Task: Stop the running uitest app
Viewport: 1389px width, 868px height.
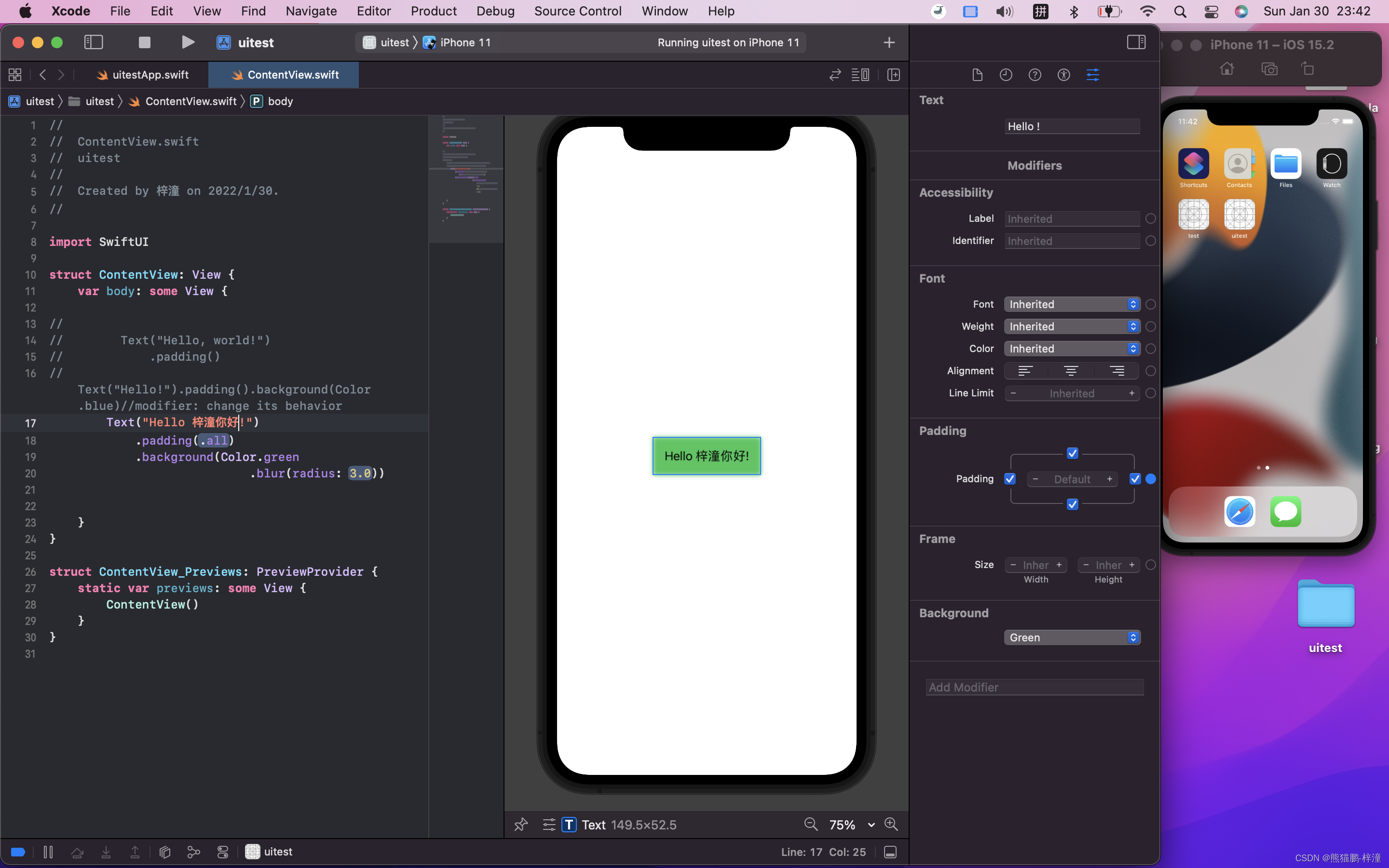Action: (144, 42)
